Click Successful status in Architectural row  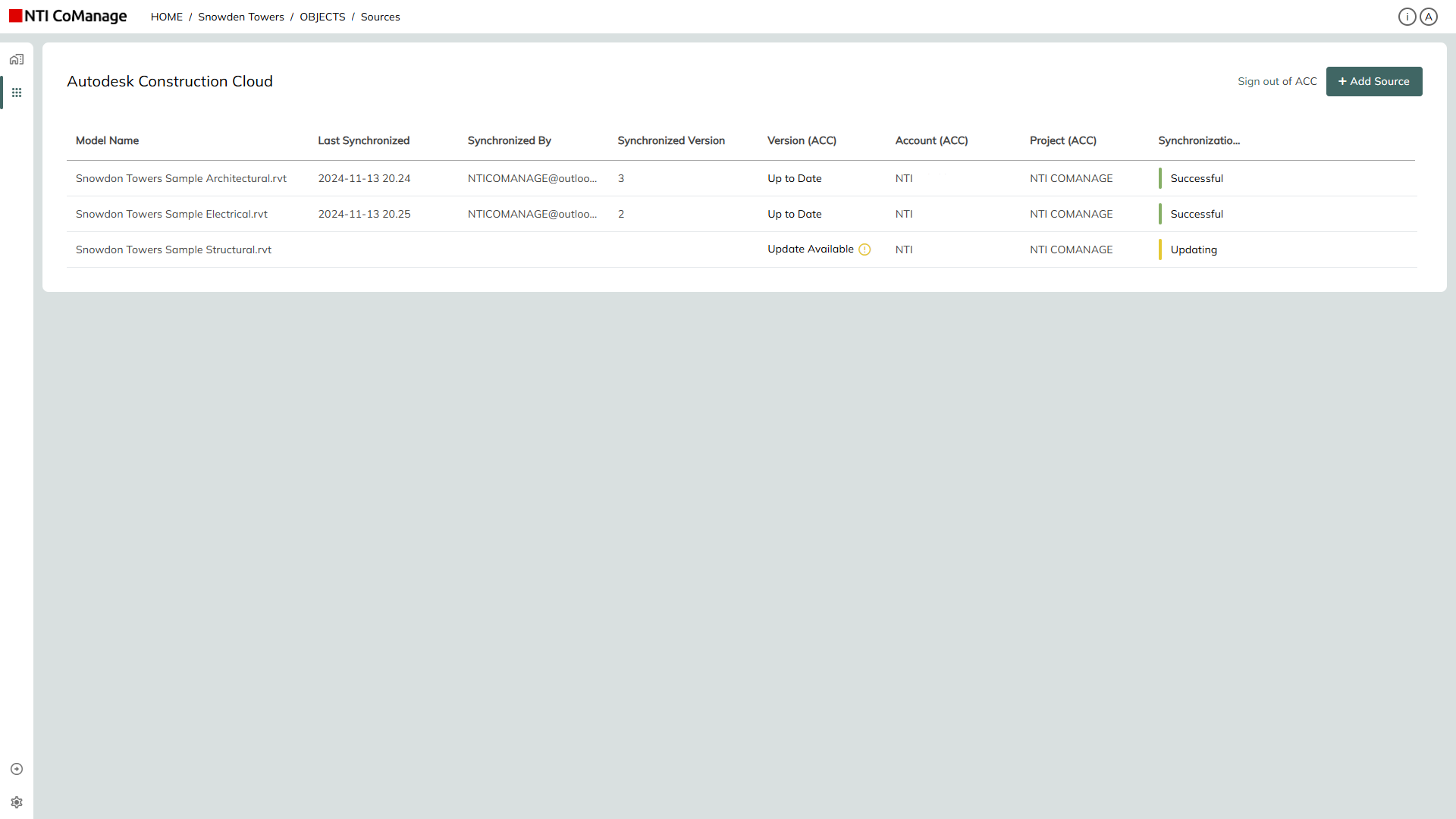pyautogui.click(x=1197, y=178)
